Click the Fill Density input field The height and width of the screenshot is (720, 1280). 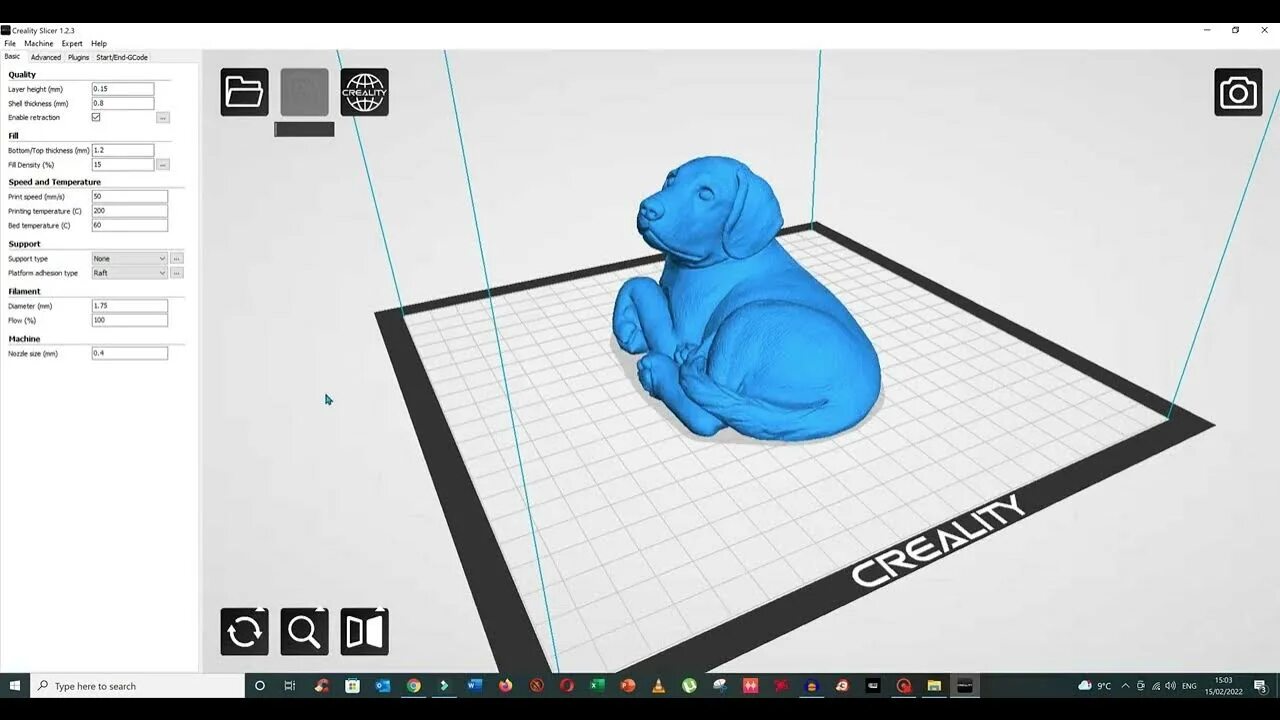click(123, 165)
